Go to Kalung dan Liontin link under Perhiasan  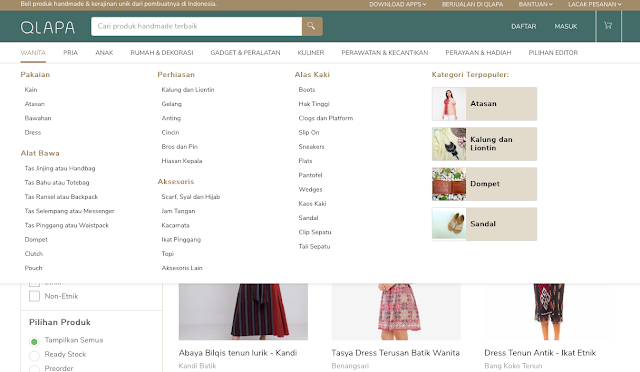(188, 90)
